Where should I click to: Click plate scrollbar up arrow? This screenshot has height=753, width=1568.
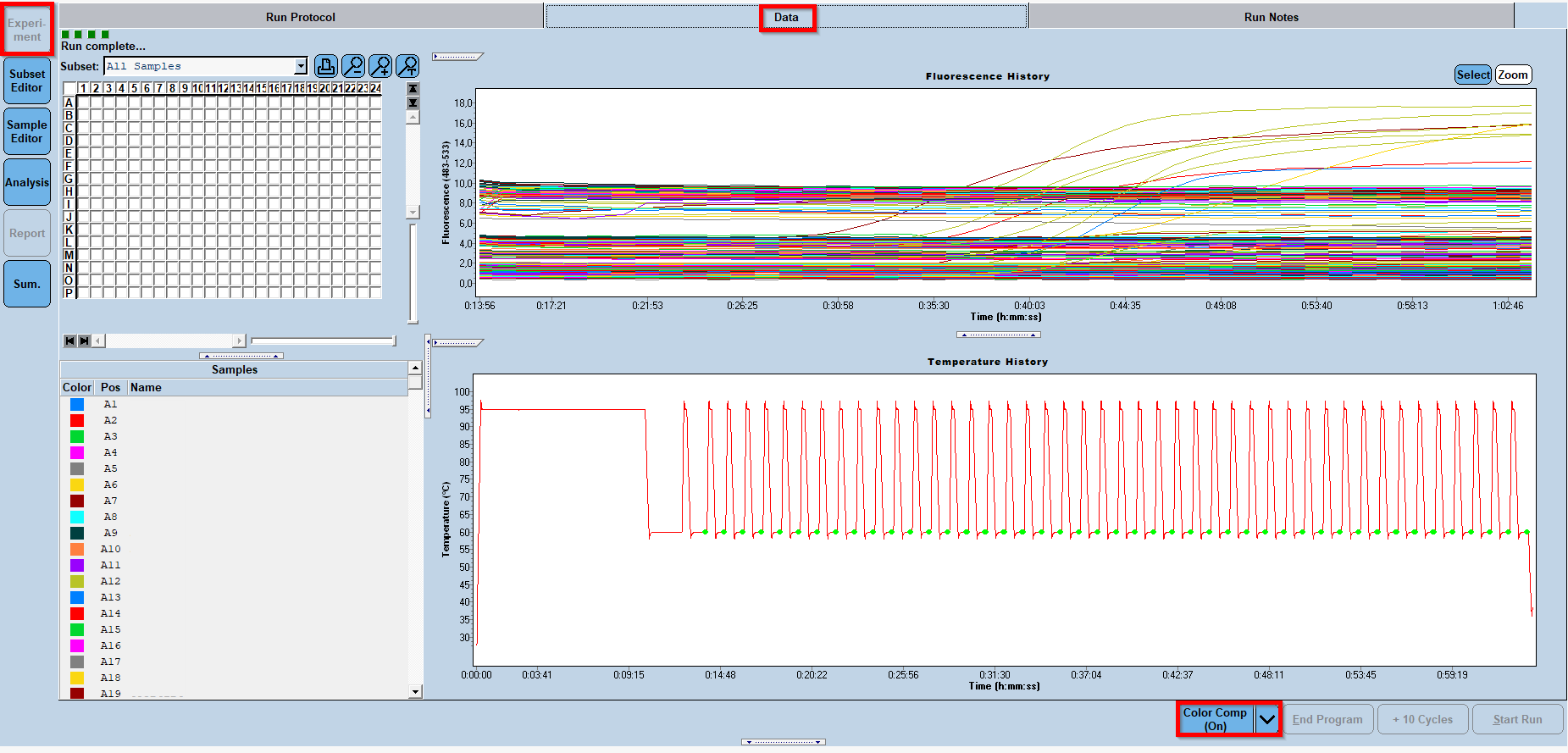[413, 118]
